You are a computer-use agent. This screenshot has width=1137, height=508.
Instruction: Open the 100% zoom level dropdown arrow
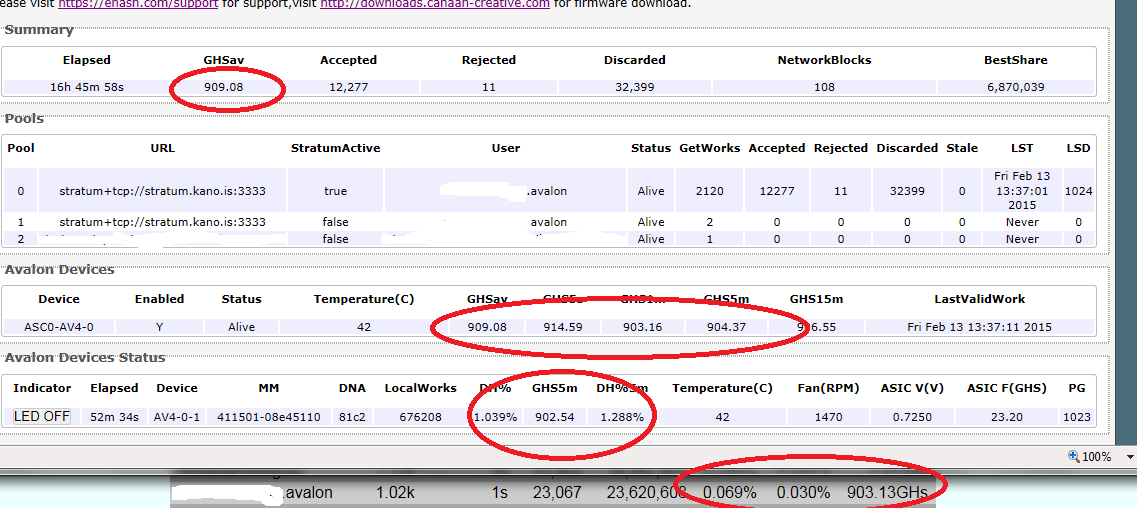1131,457
